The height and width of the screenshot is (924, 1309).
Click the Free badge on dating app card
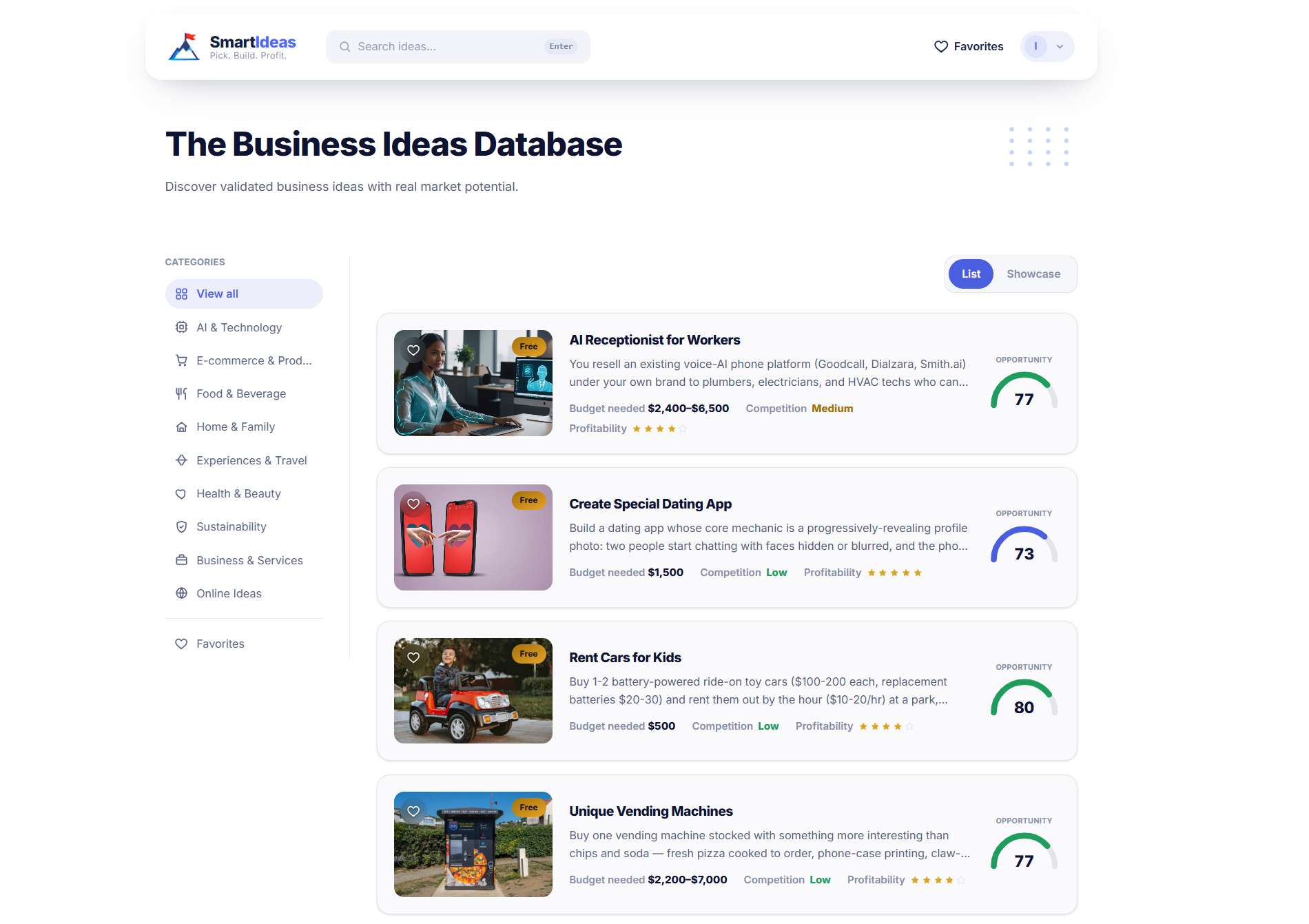click(x=528, y=500)
